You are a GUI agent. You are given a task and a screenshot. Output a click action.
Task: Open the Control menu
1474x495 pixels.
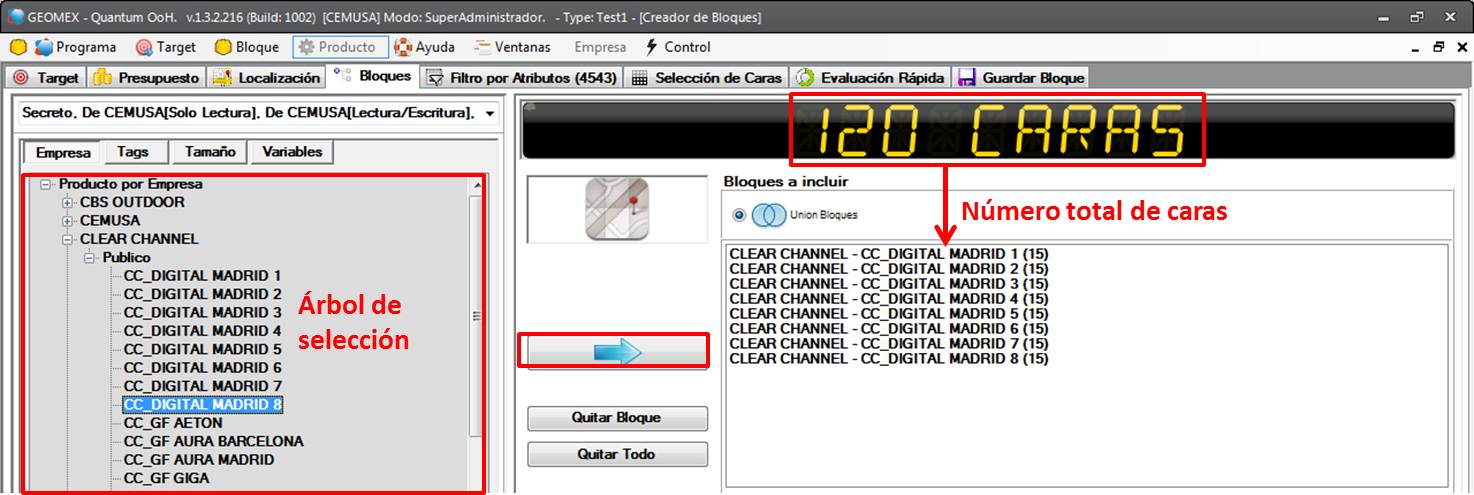point(677,47)
